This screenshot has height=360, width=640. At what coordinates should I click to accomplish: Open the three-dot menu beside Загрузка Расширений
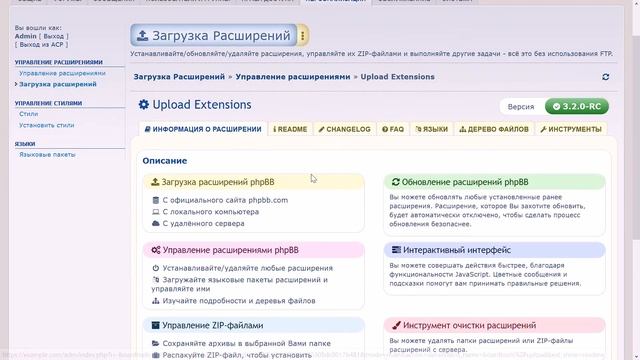click(302, 36)
